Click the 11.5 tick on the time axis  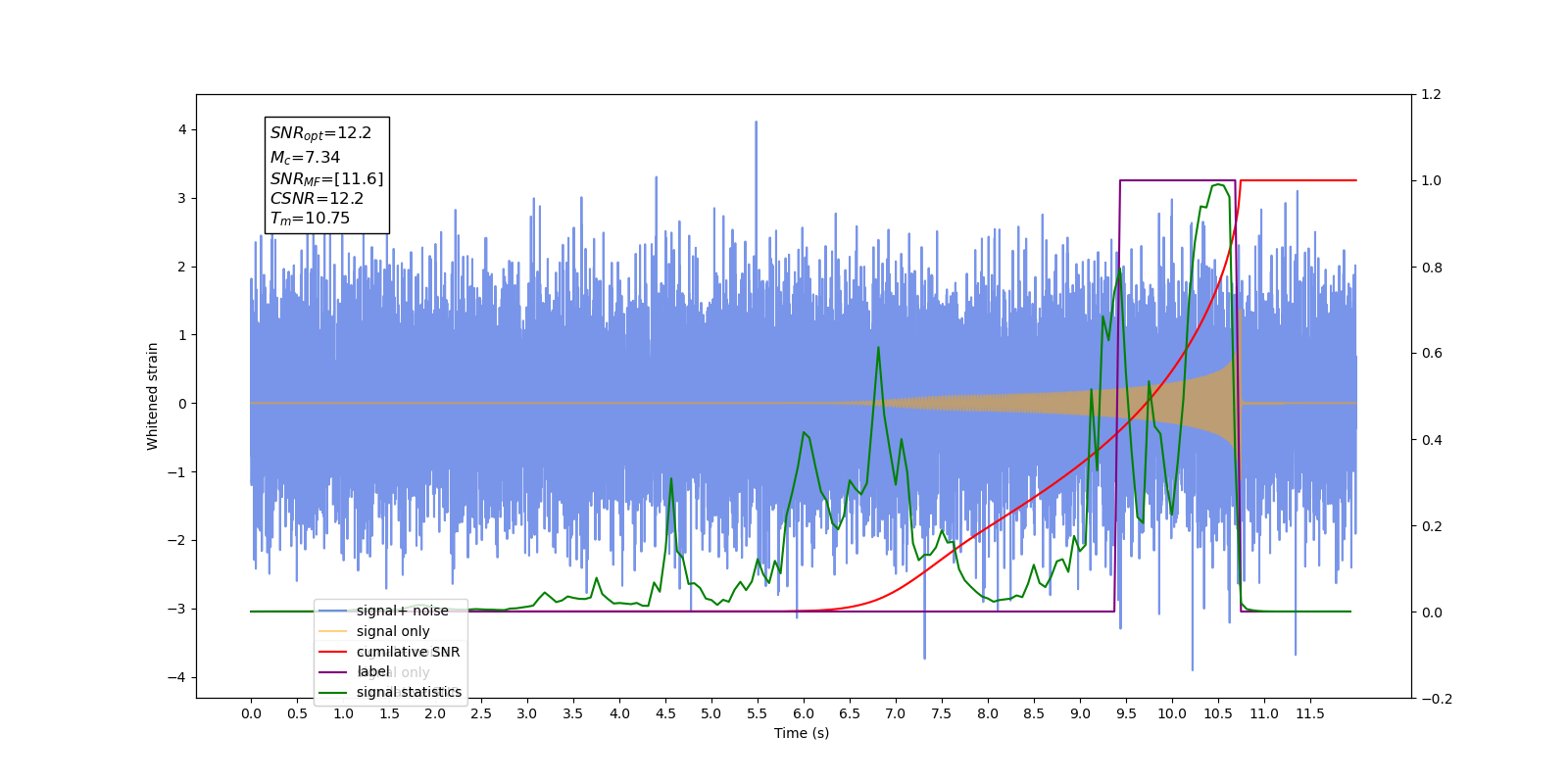coord(1310,713)
